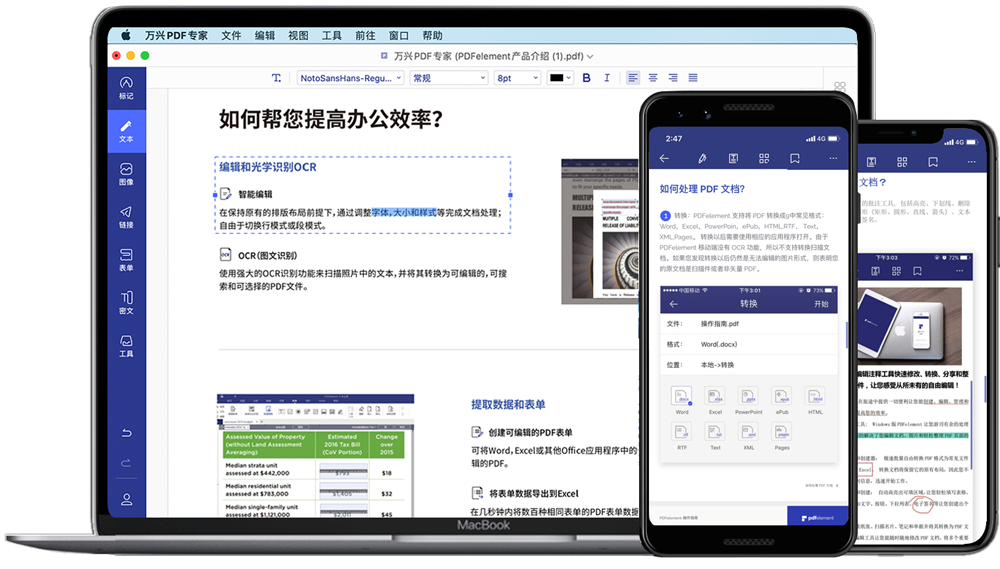Tap the bookmark icon on rear phone toolbar
The image size is (1000, 569).
(933, 162)
